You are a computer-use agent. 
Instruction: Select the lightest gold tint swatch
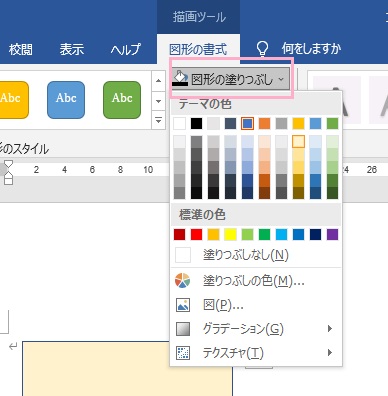click(298, 142)
